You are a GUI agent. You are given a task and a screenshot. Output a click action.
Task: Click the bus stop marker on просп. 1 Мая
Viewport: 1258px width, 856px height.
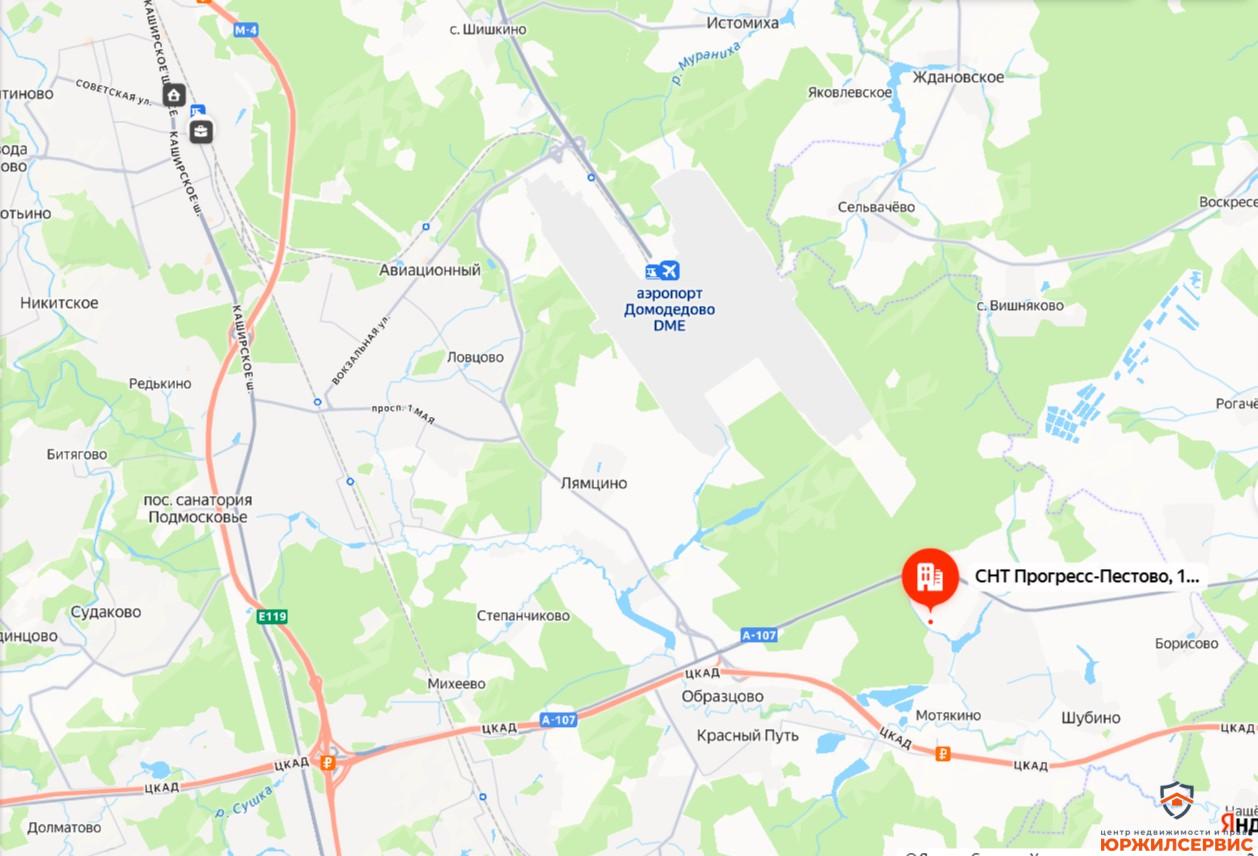[x=317, y=402]
